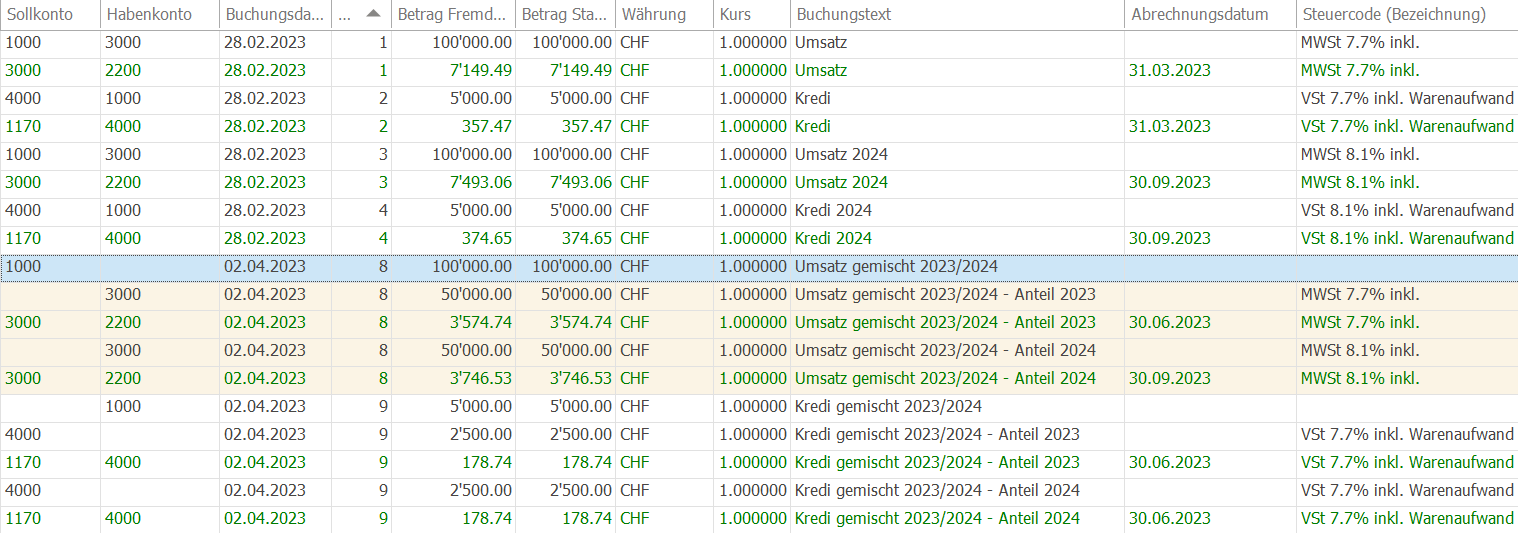
Task: Click the Buchungstext column header
Action: click(x=957, y=14)
